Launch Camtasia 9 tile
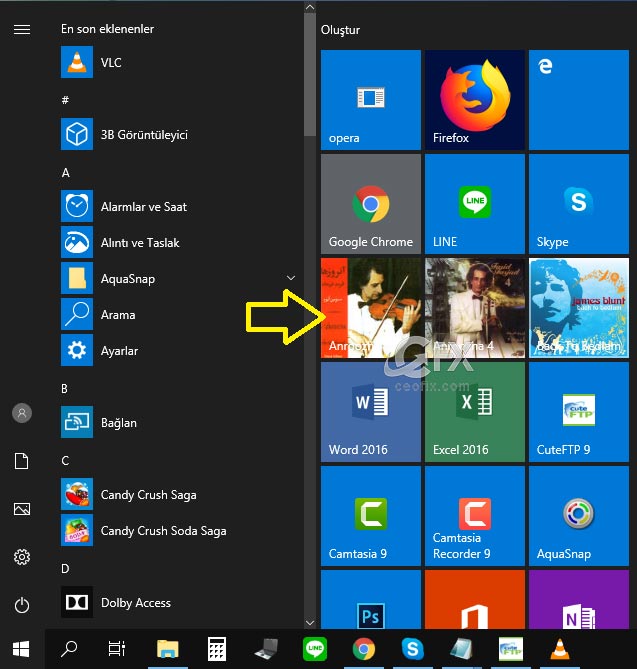The width and height of the screenshot is (637, 669). pos(371,516)
